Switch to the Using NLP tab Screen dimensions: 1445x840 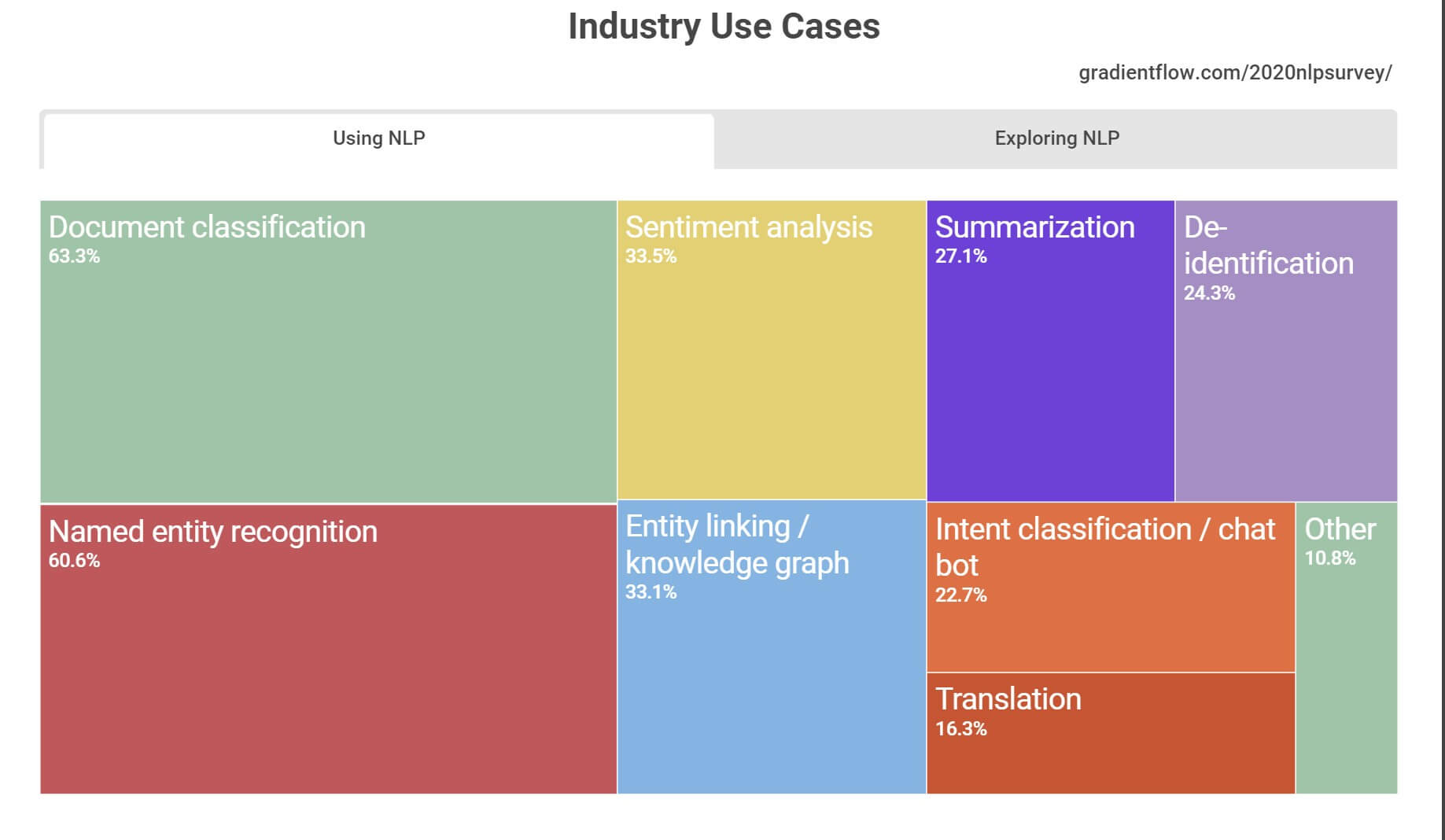pos(378,138)
